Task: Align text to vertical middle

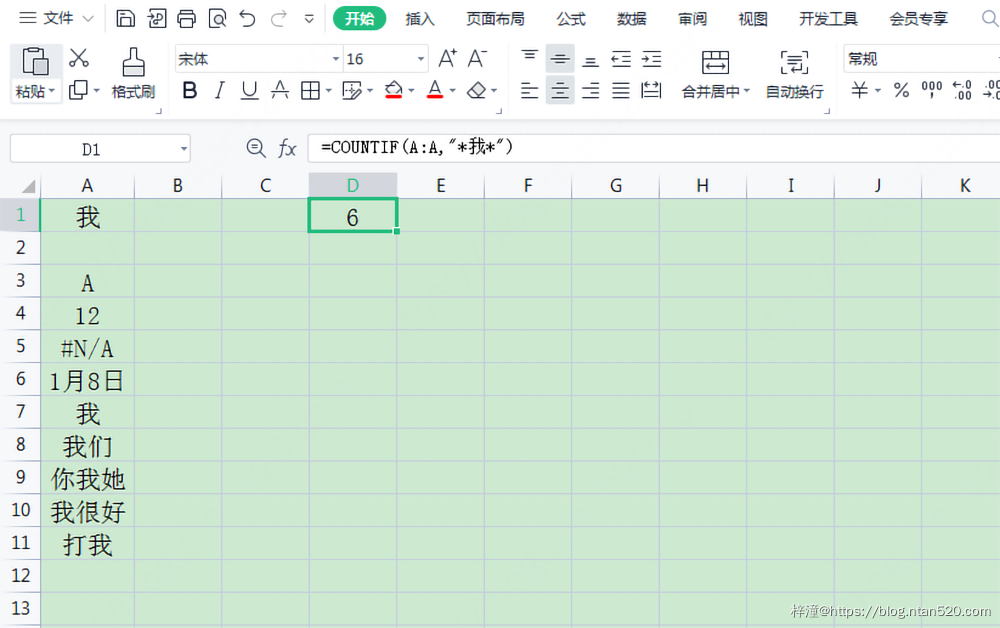Action: tap(560, 59)
